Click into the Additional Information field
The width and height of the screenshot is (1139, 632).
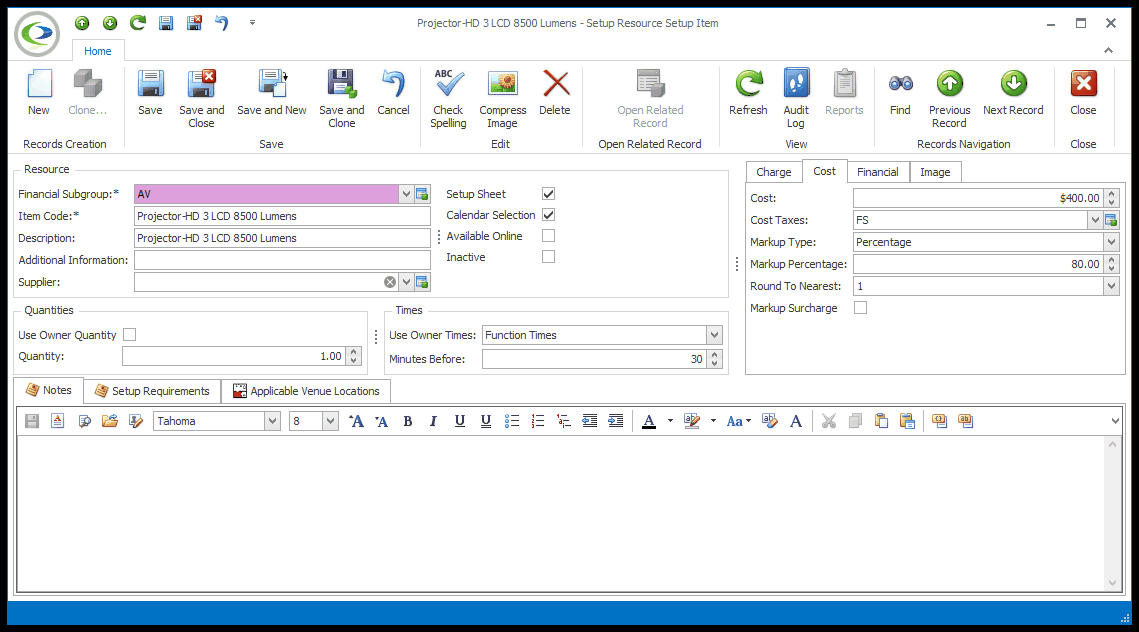tap(282, 260)
